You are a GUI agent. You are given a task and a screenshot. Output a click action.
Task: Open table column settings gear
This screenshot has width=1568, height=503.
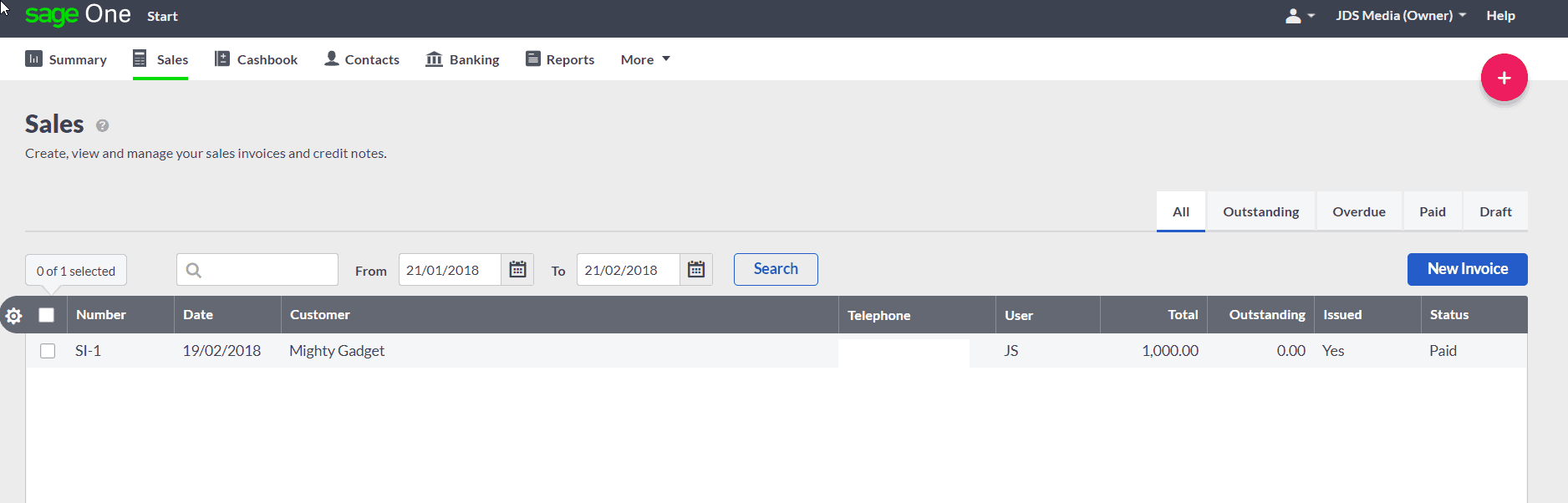pos(13,316)
